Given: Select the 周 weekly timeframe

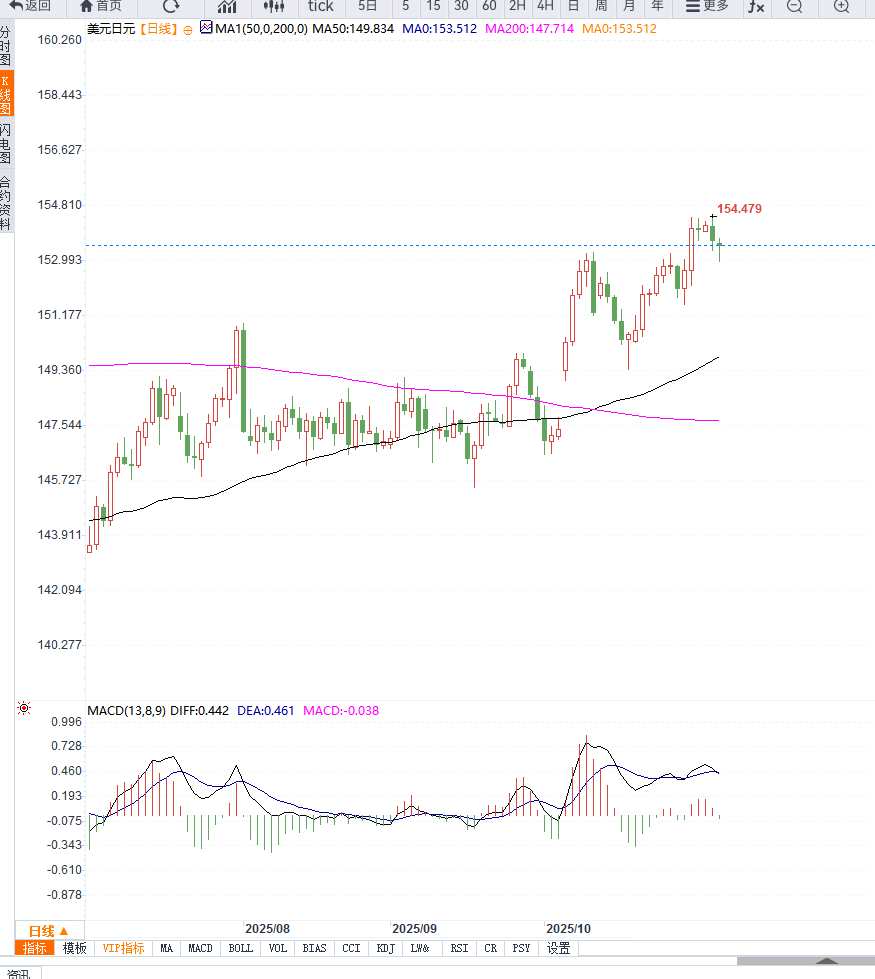Looking at the screenshot, I should (601, 6).
